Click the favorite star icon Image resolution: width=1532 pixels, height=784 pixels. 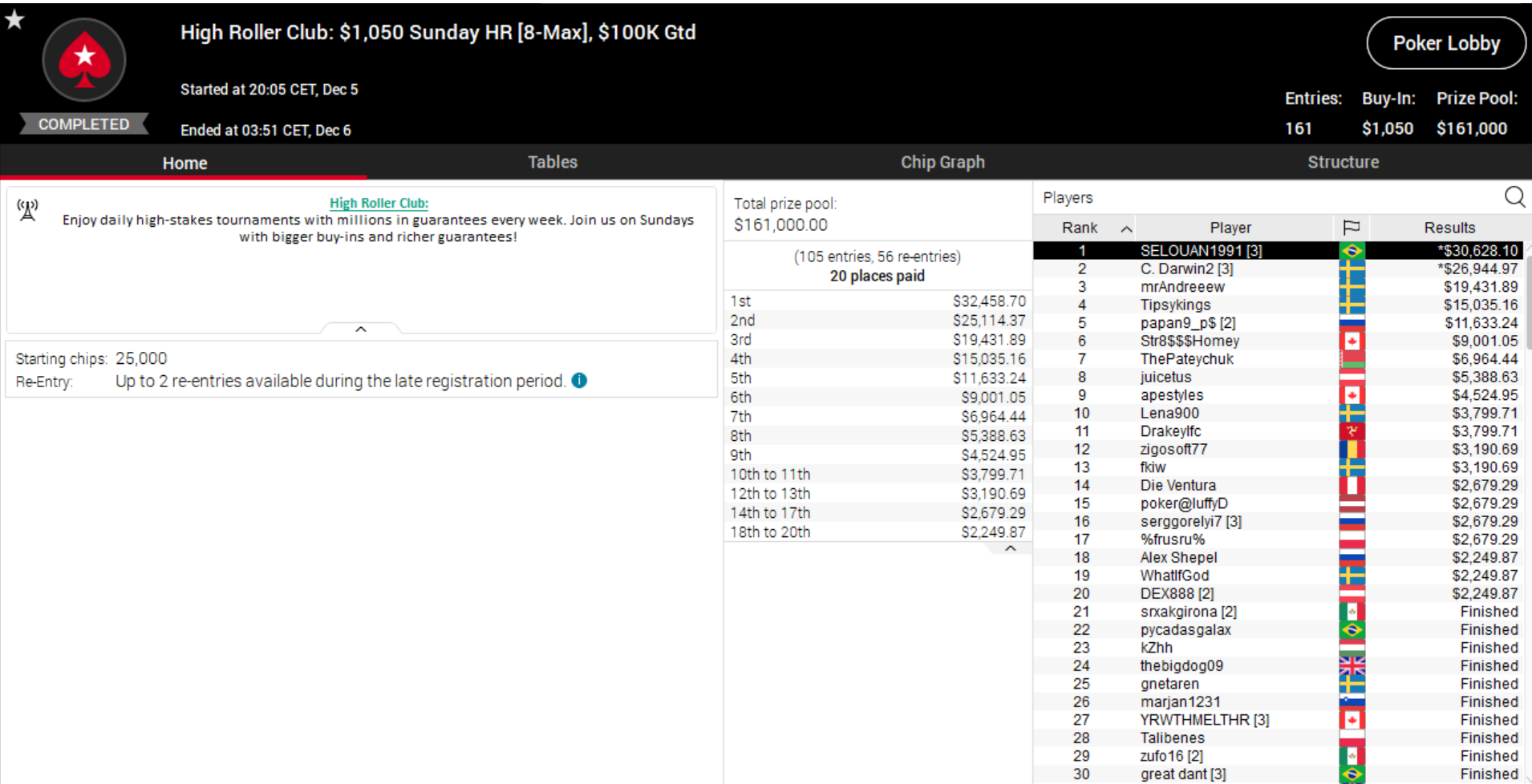14,19
